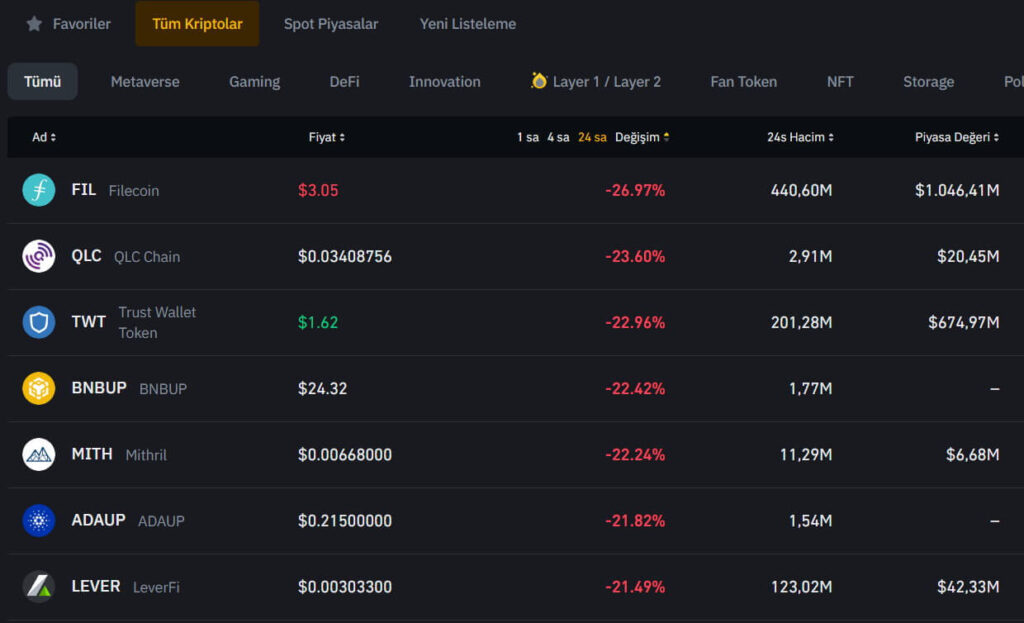Open the Spot Piyasalar tab
1024x623 pixels.
coord(330,24)
